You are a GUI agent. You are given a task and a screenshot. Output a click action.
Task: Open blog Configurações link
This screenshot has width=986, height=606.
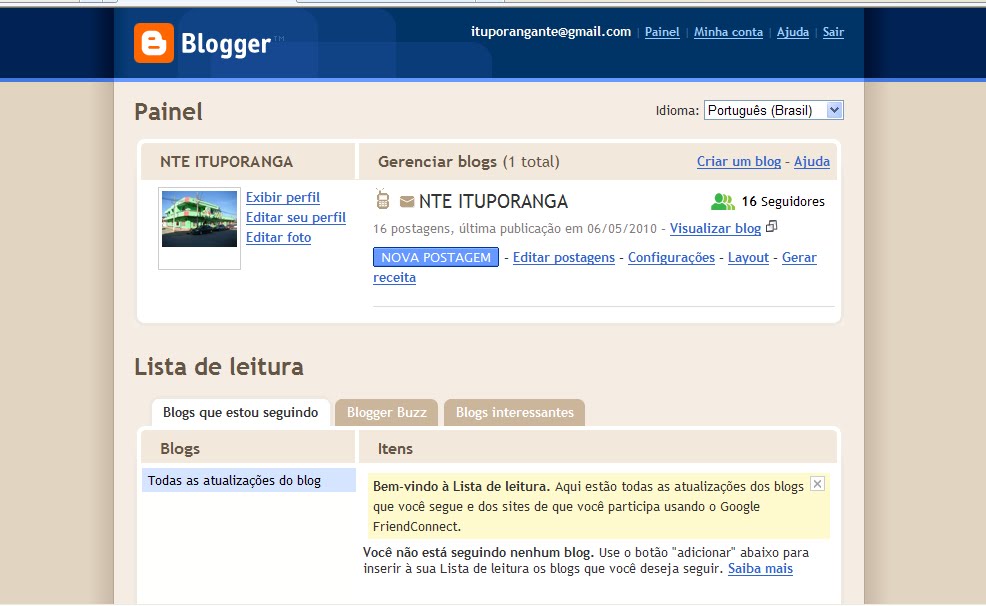point(671,257)
